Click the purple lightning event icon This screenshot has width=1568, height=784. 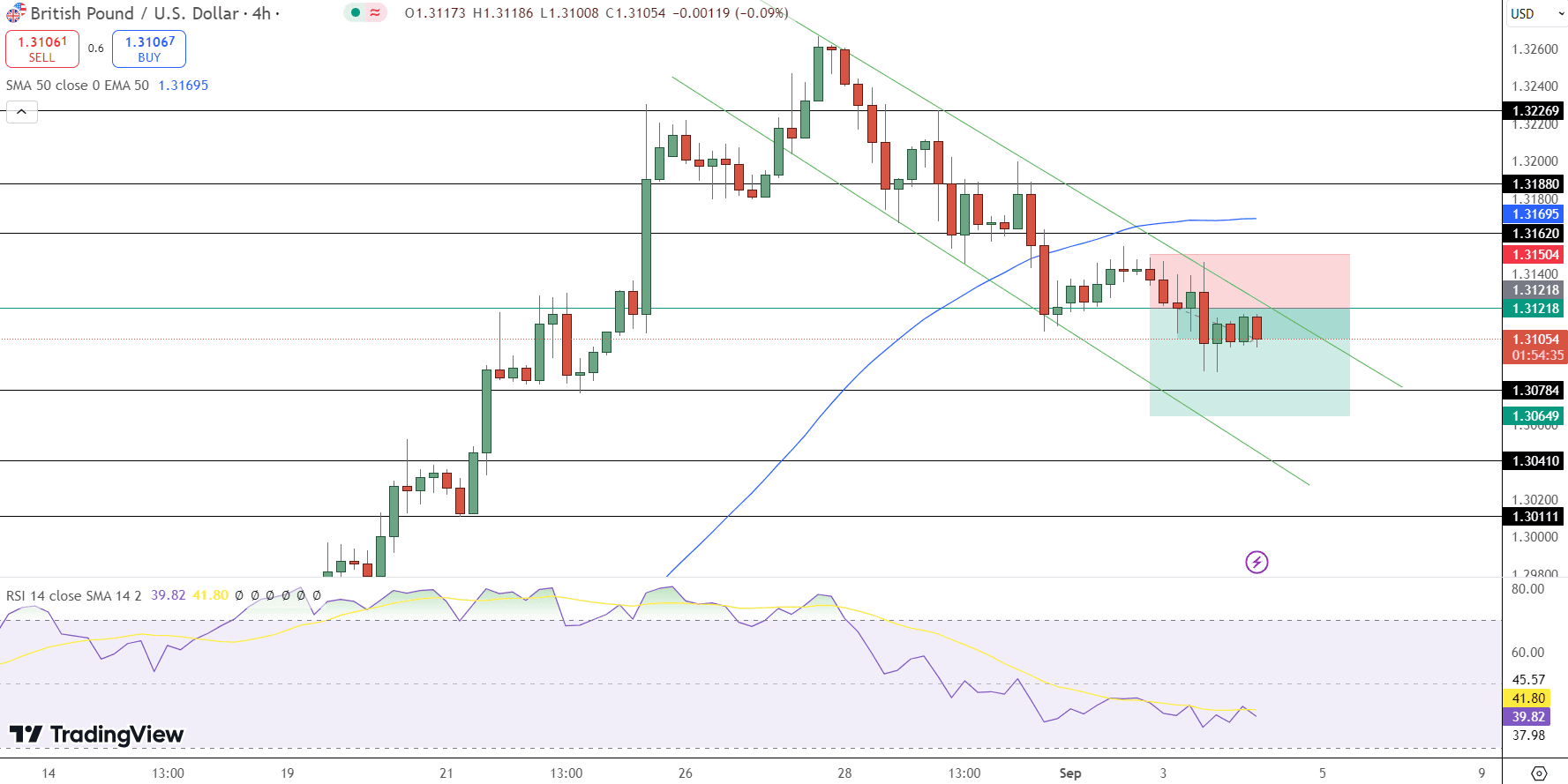[x=1257, y=562]
